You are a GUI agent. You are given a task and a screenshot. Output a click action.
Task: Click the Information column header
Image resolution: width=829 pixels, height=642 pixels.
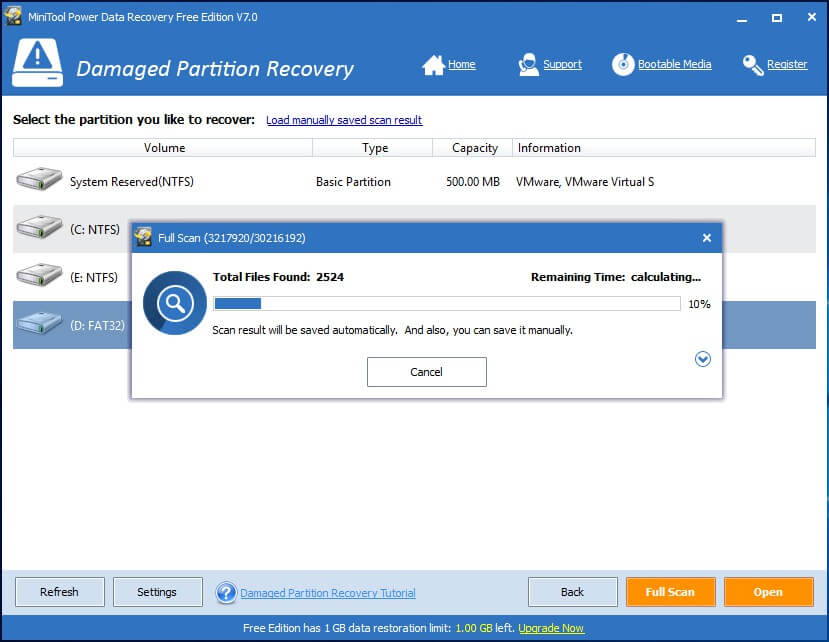coord(664,148)
